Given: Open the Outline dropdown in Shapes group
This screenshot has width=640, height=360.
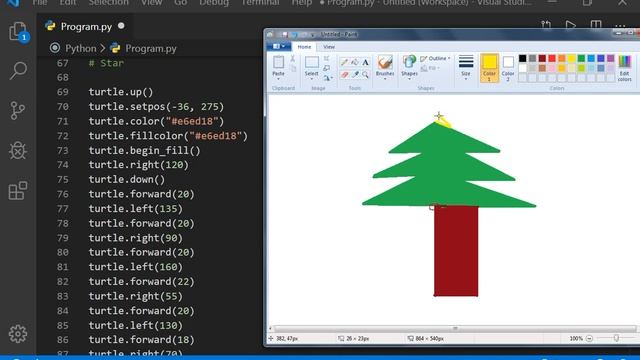Looking at the screenshot, I should pyautogui.click(x=436, y=59).
